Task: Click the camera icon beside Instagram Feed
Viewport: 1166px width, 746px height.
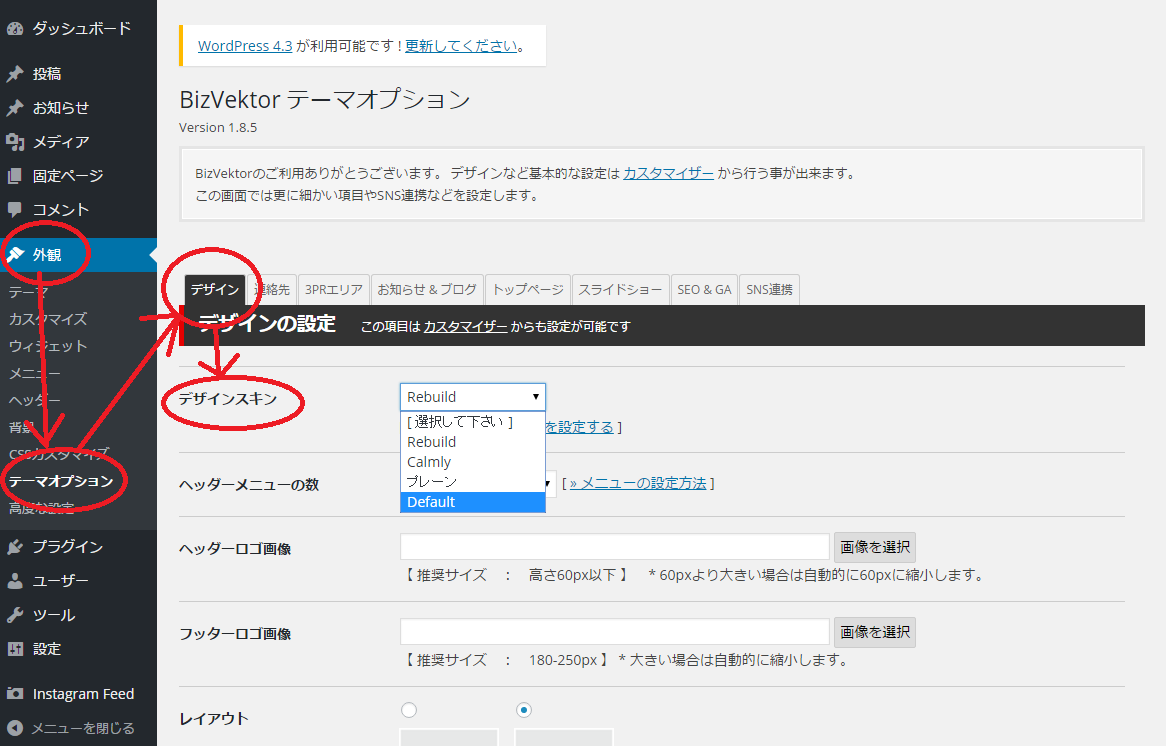Action: [15, 694]
